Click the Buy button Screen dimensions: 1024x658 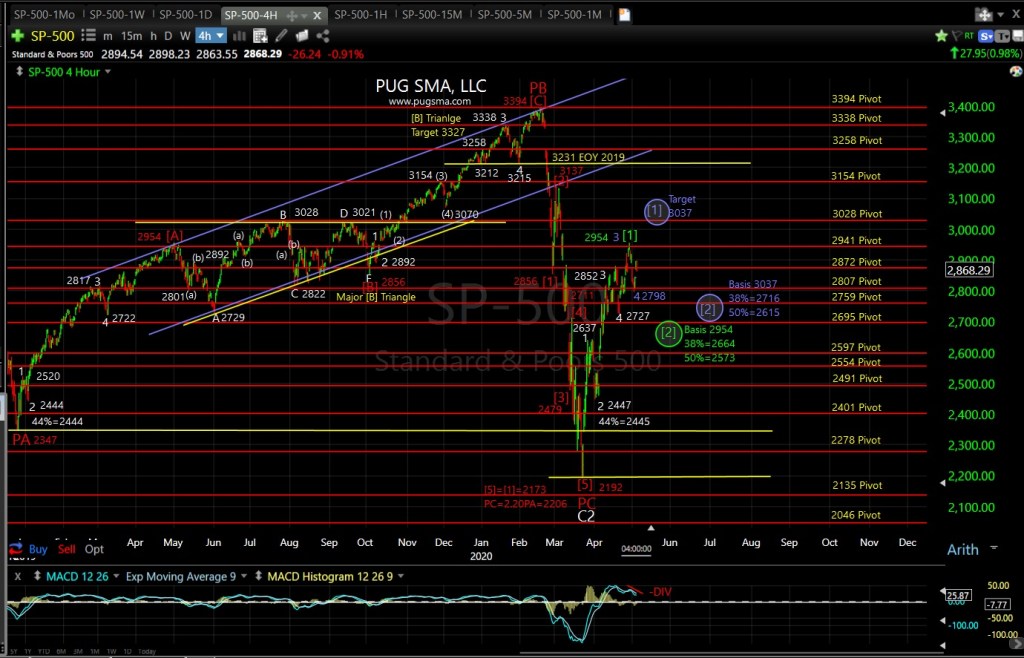[x=38, y=549]
